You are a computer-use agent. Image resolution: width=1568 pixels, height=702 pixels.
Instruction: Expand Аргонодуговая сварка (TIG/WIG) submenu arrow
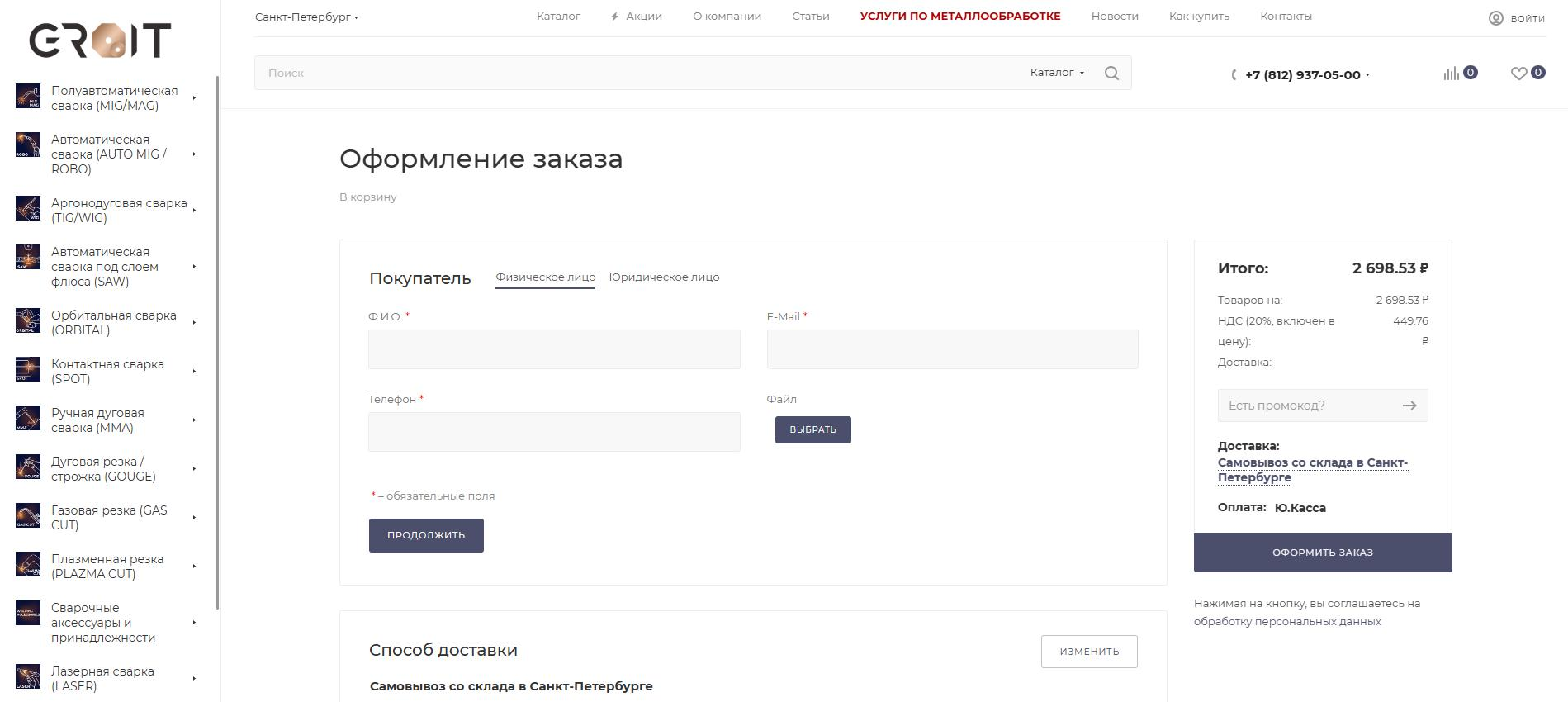pos(194,211)
